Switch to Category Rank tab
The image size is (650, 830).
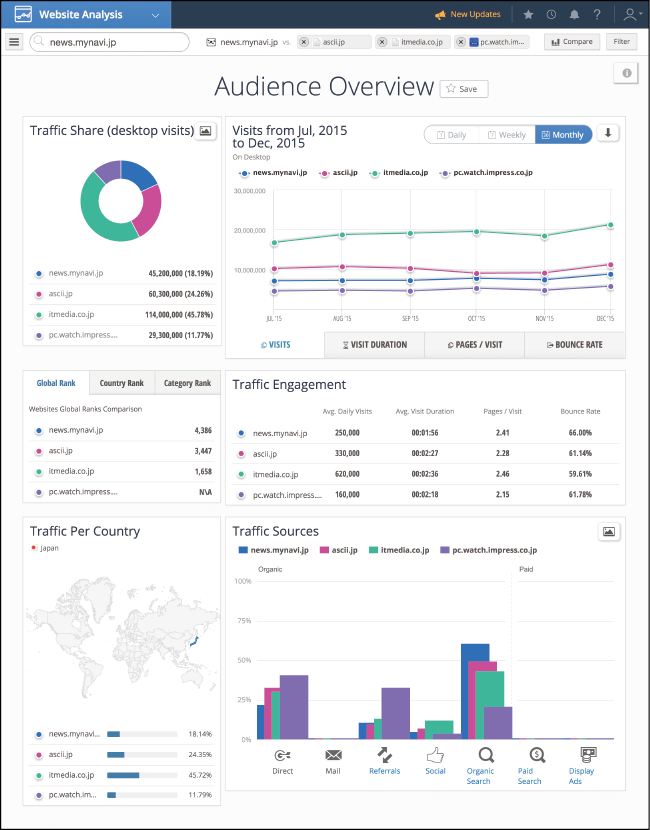tap(187, 383)
